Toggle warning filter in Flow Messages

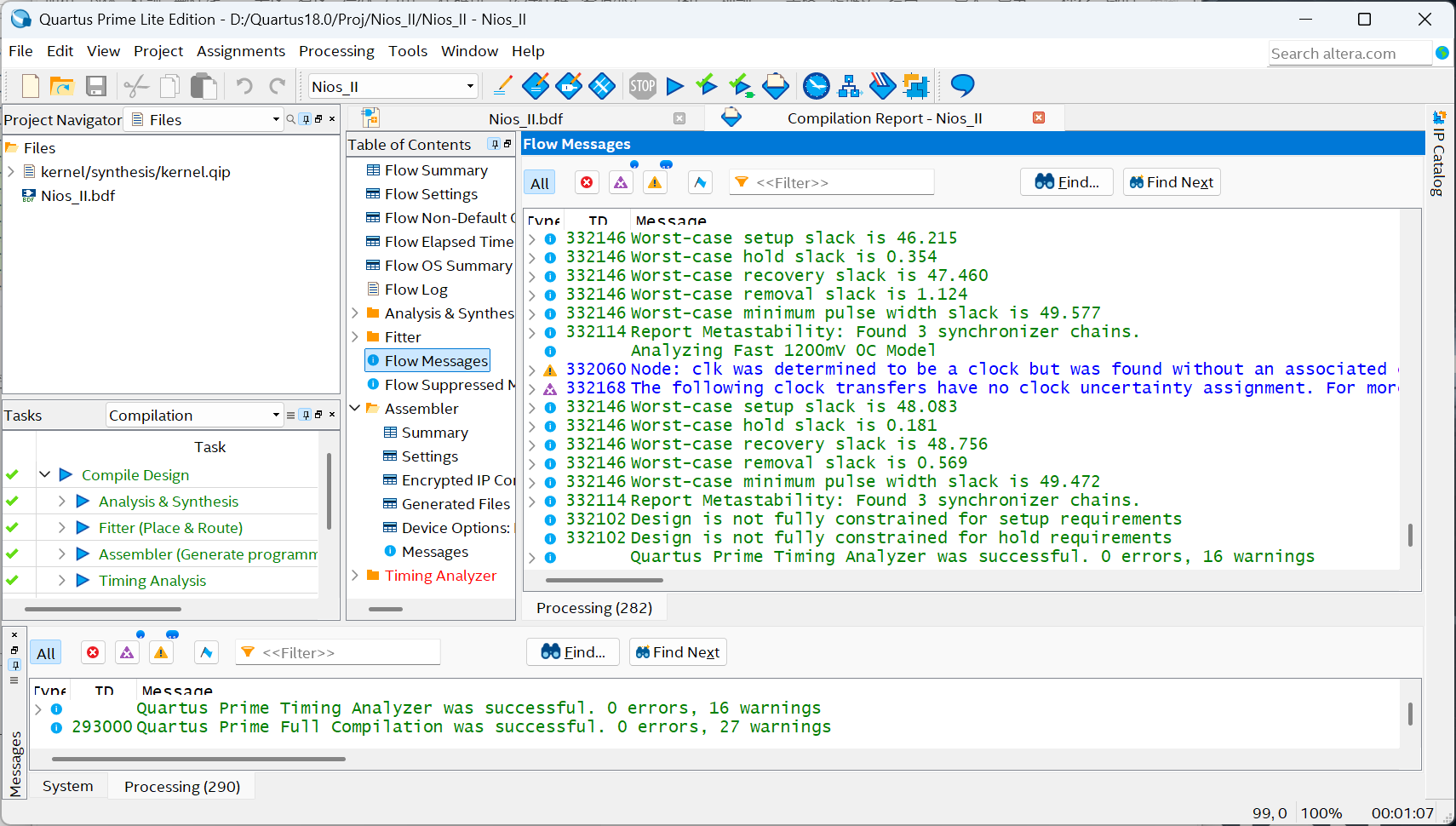pos(655,182)
